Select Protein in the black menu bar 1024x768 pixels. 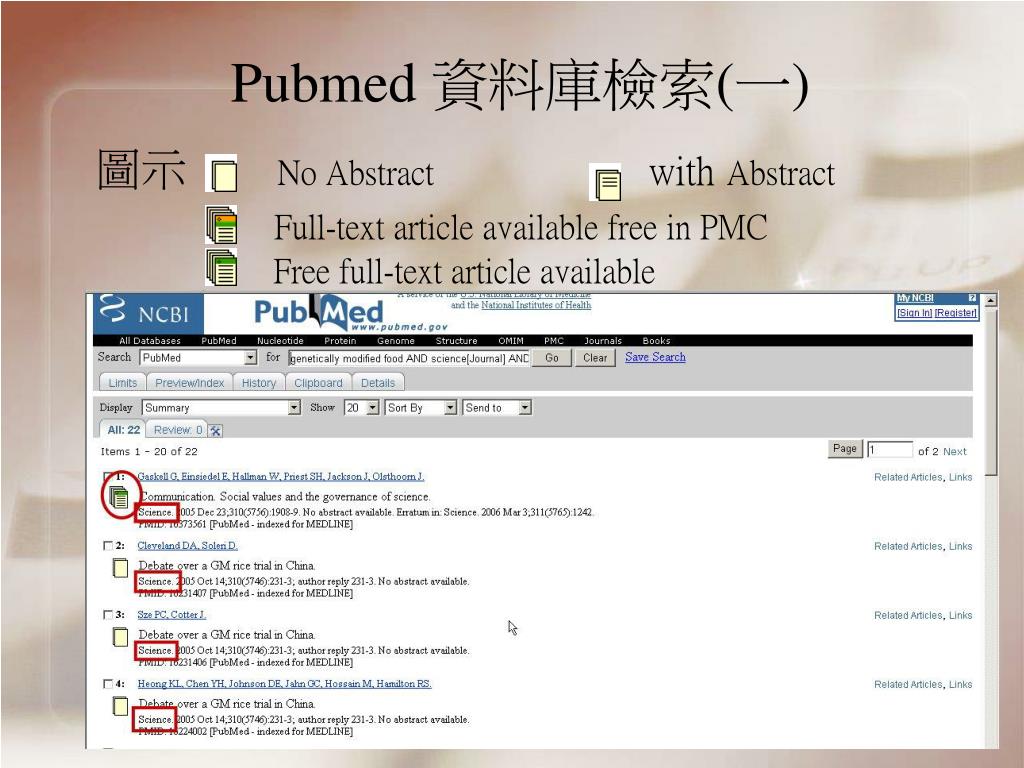click(340, 341)
